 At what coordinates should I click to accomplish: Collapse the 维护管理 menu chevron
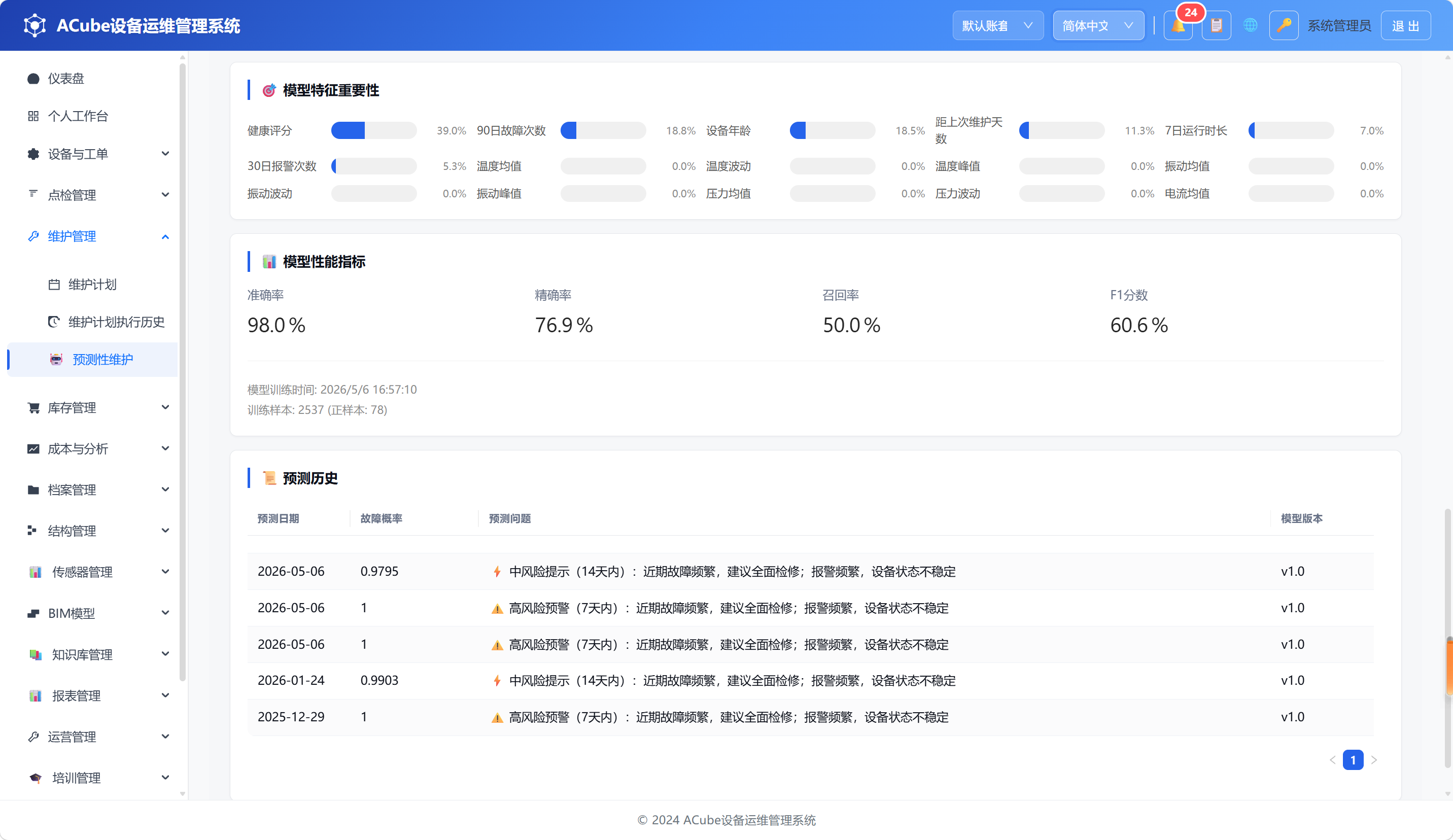[165, 236]
